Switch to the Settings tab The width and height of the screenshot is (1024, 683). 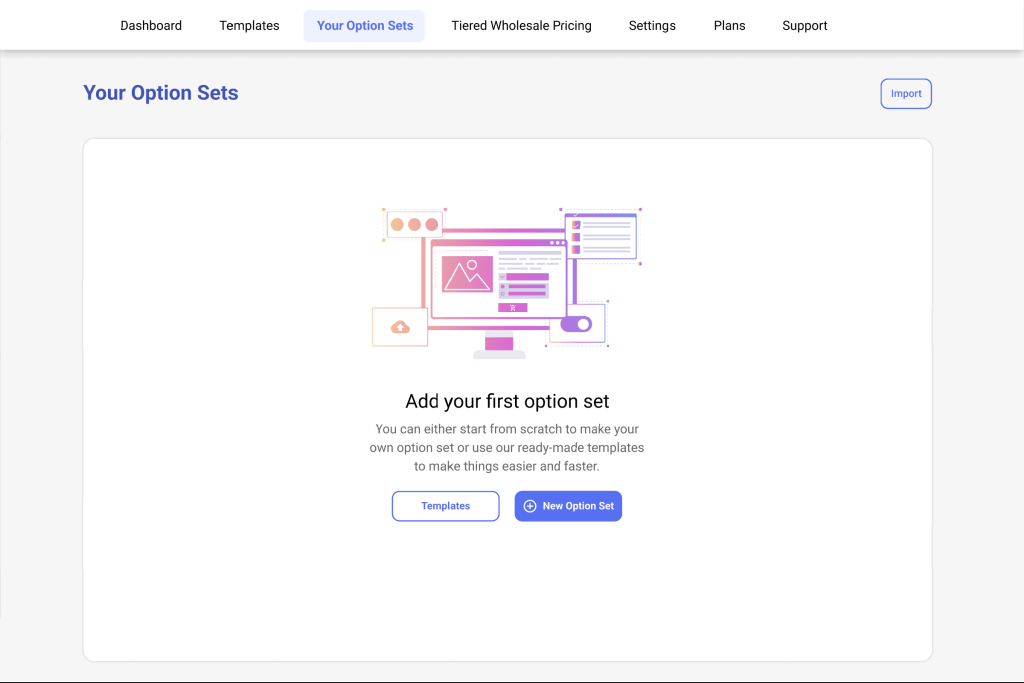point(652,25)
